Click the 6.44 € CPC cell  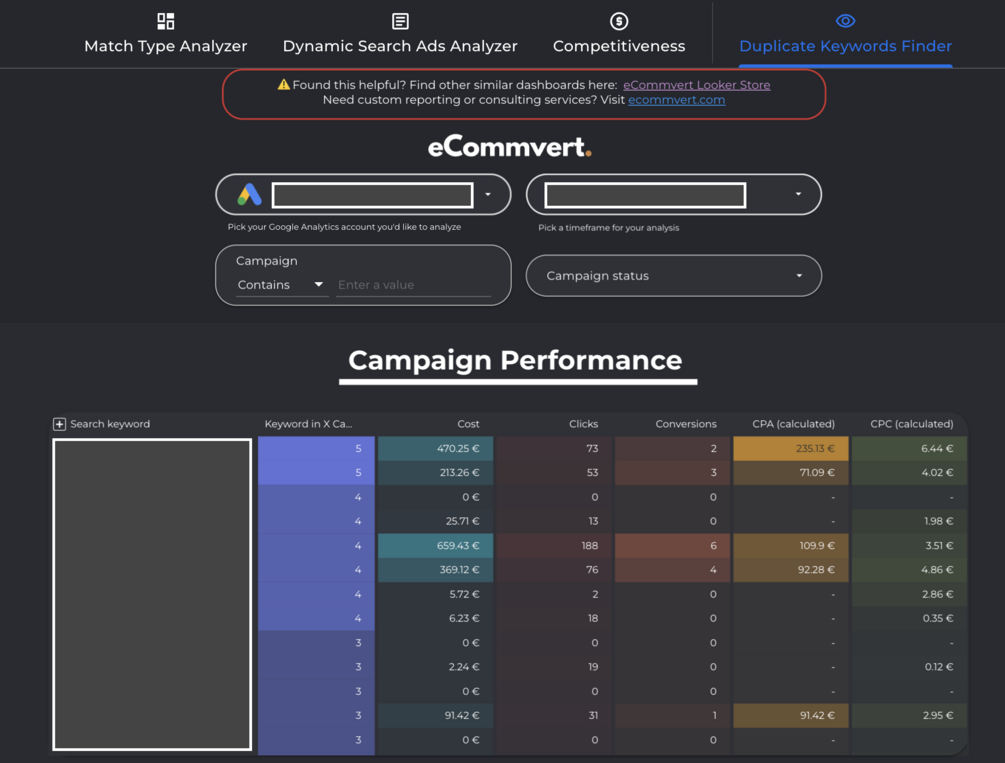909,448
